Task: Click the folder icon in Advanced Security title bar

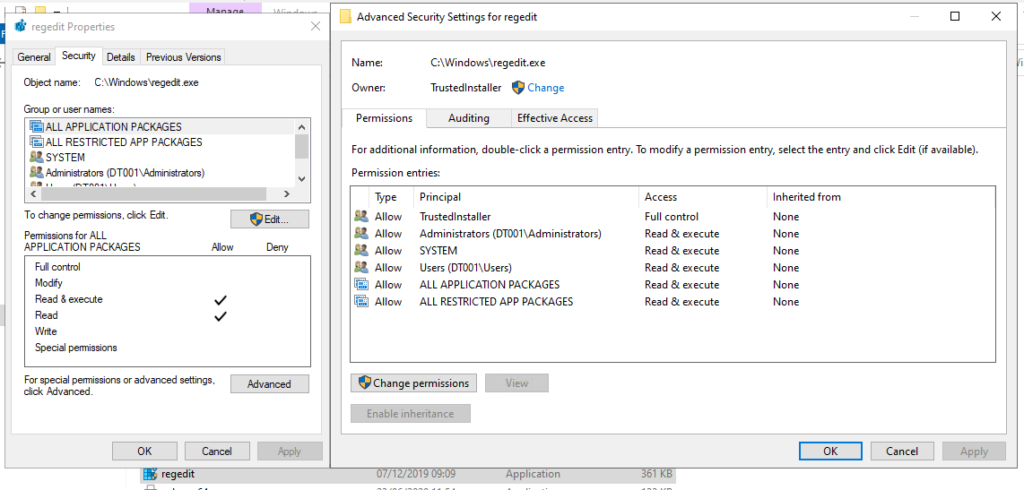Action: (x=346, y=16)
